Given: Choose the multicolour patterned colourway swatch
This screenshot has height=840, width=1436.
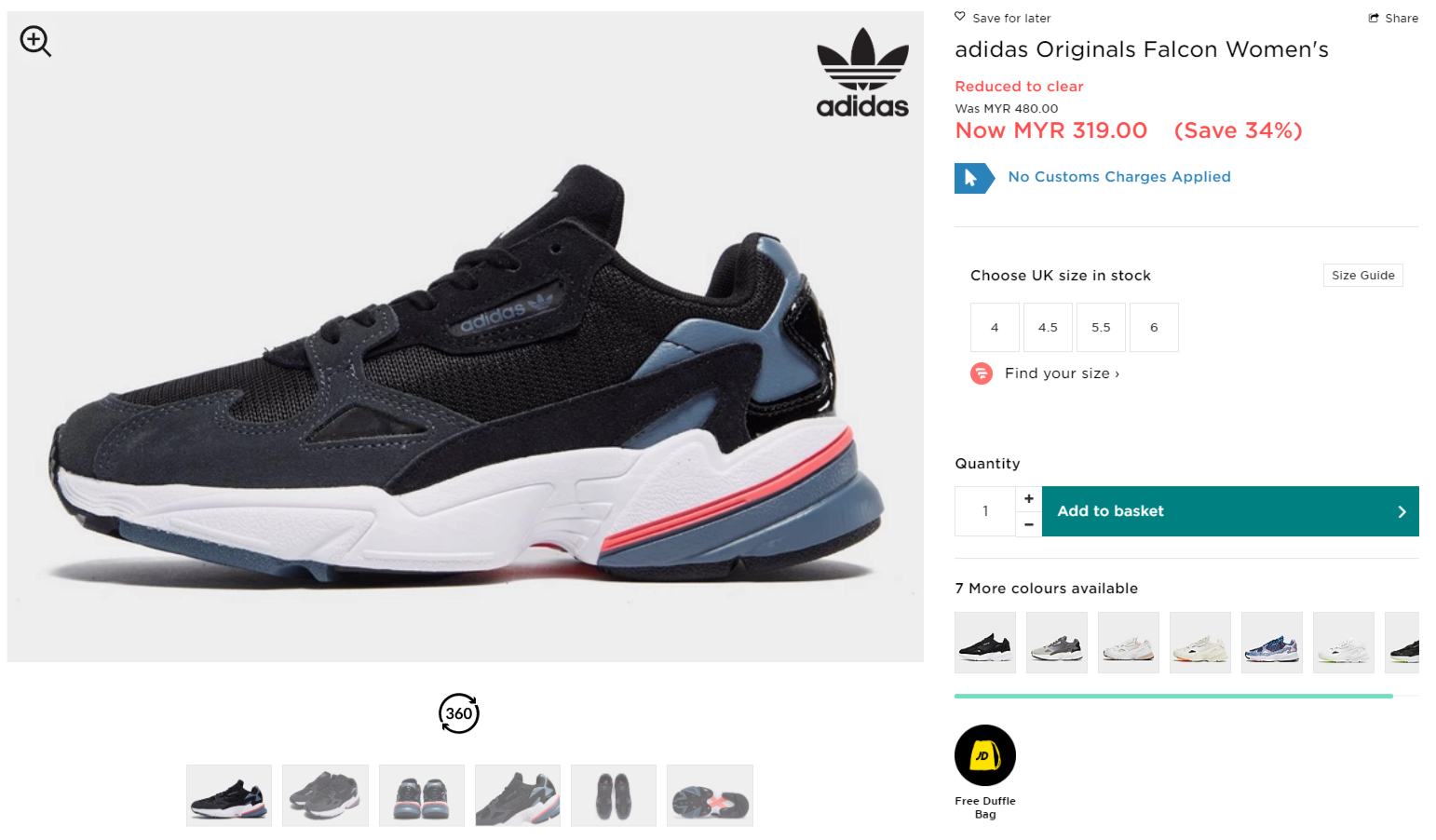Looking at the screenshot, I should (1272, 643).
